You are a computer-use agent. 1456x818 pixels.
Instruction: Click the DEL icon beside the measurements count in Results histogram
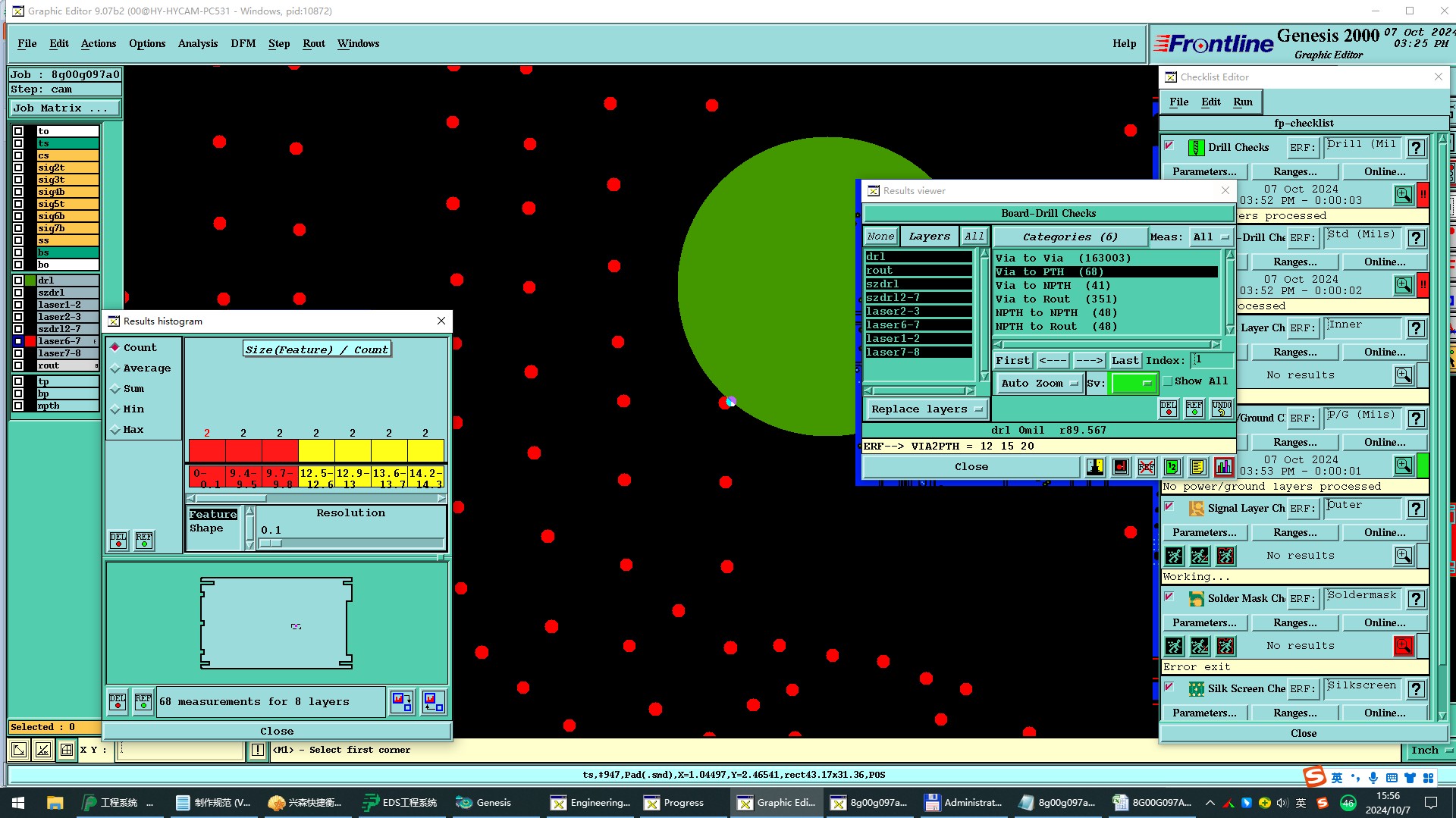point(118,702)
